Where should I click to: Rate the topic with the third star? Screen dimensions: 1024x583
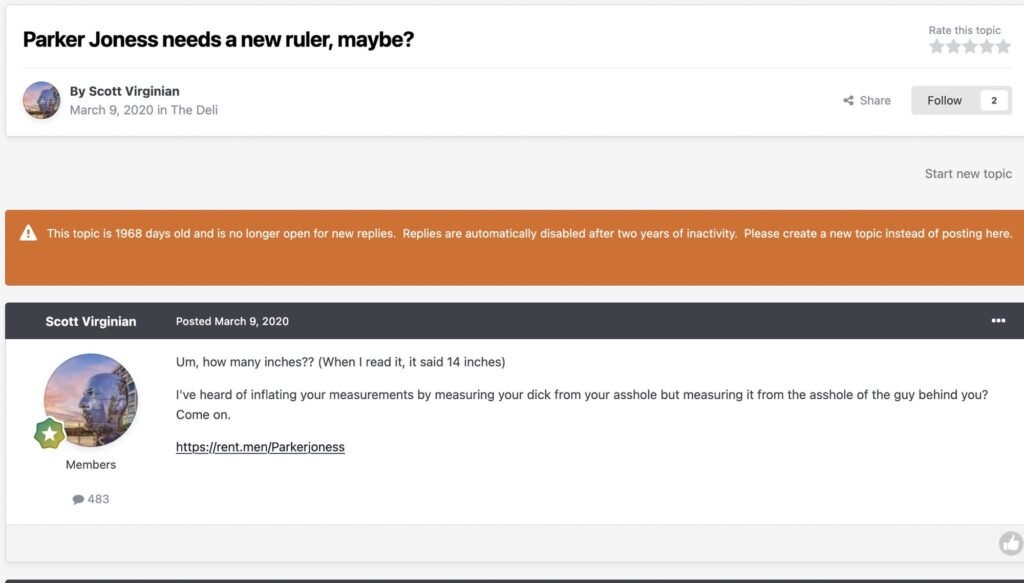pyautogui.click(x=970, y=46)
